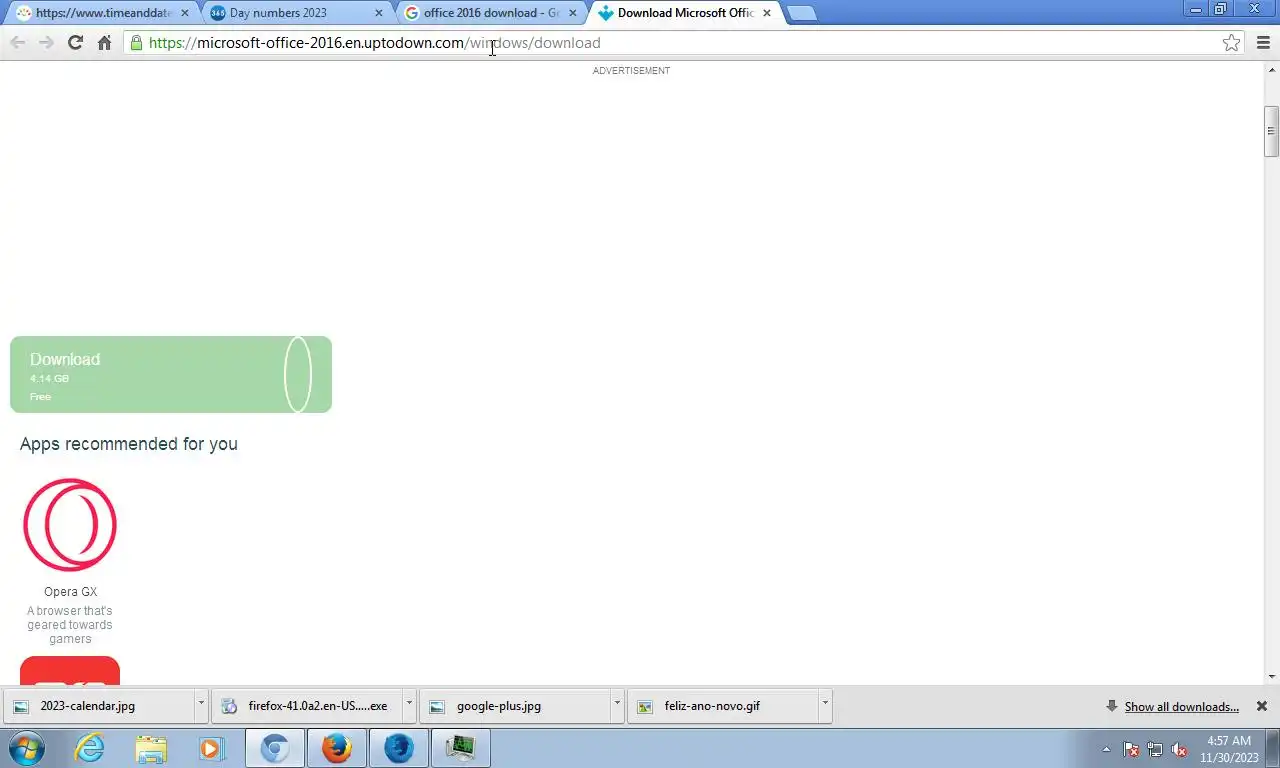Click the scrollbar up arrow
This screenshot has height=768, width=1280.
[1272, 68]
